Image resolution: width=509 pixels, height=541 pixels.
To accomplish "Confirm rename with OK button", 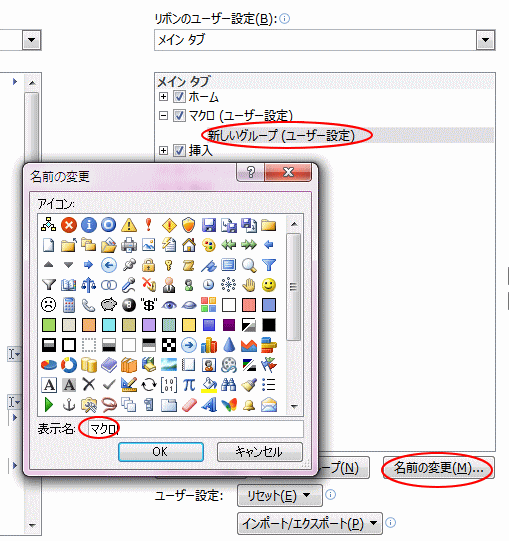I will (x=160, y=452).
